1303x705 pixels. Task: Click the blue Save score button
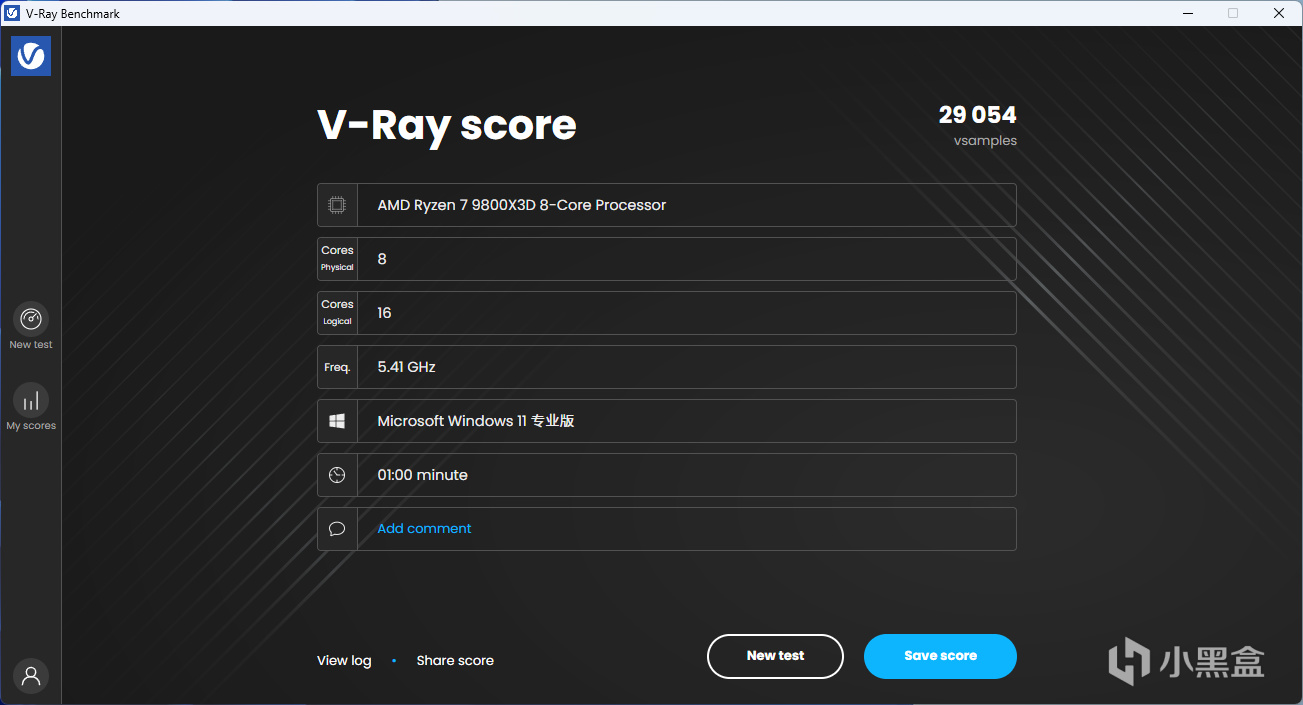940,656
